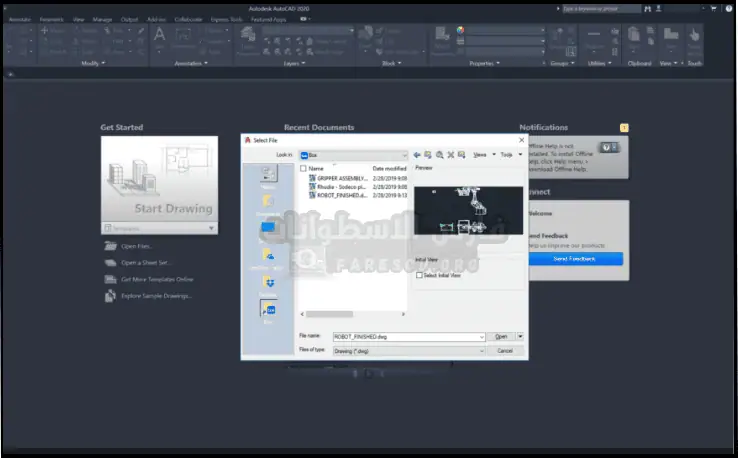Click the Open button in Select File

[501, 337]
